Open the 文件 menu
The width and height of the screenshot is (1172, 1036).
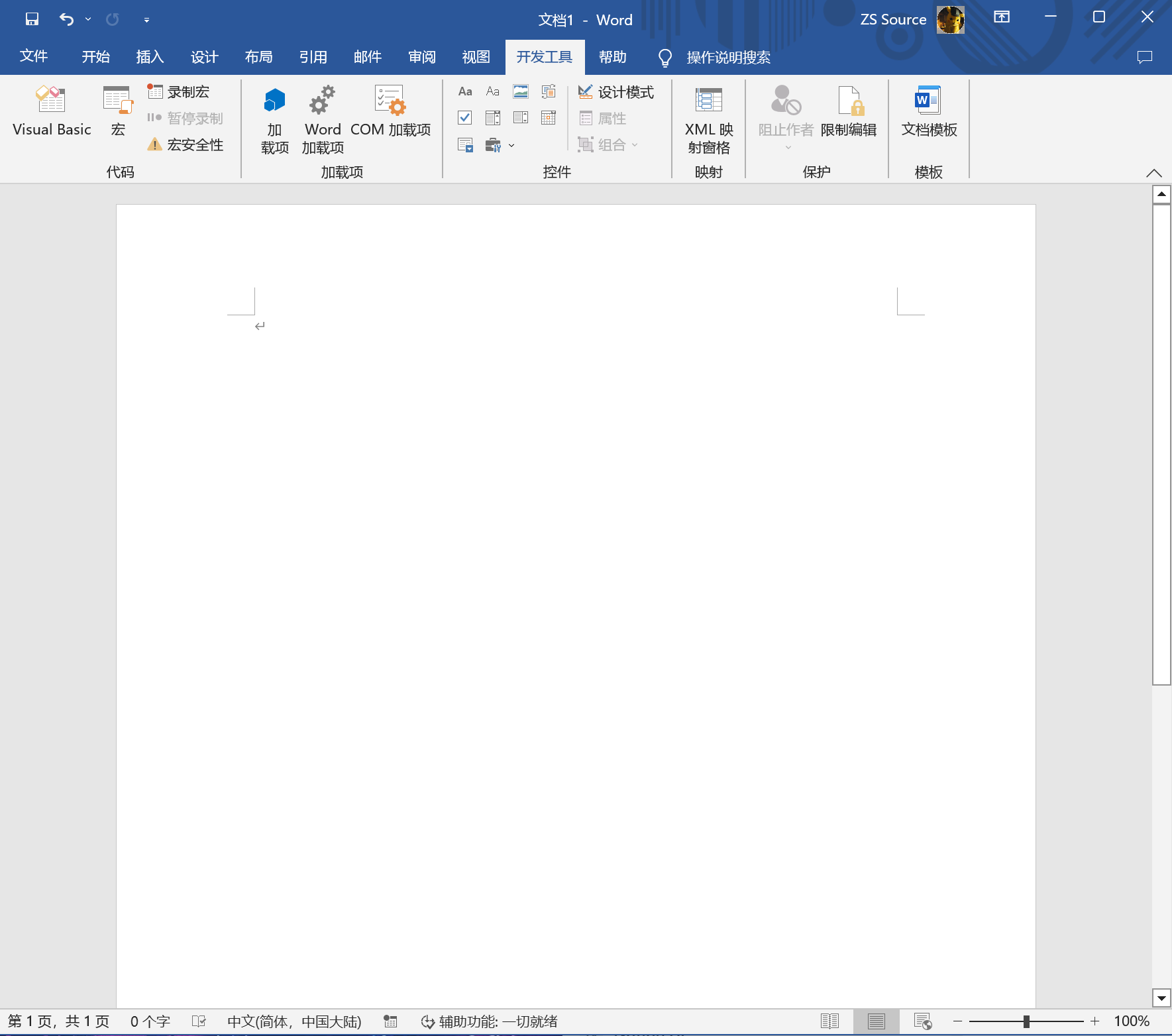(33, 57)
